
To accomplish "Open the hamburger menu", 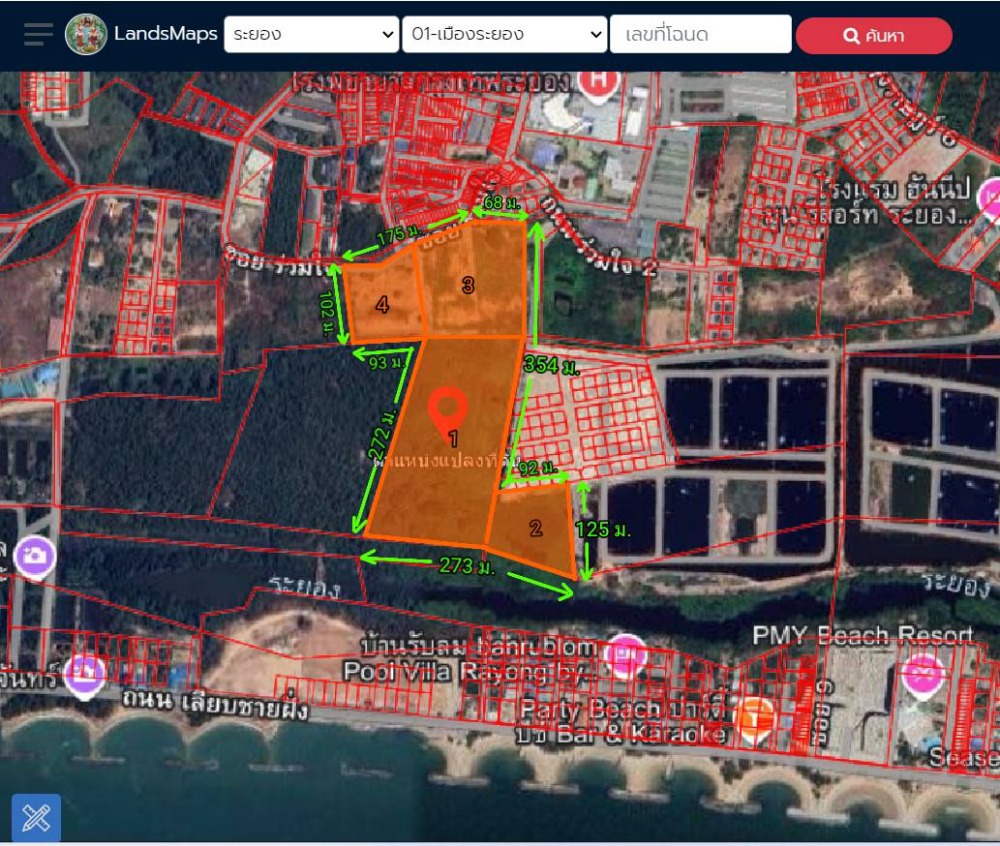I will pos(38,35).
